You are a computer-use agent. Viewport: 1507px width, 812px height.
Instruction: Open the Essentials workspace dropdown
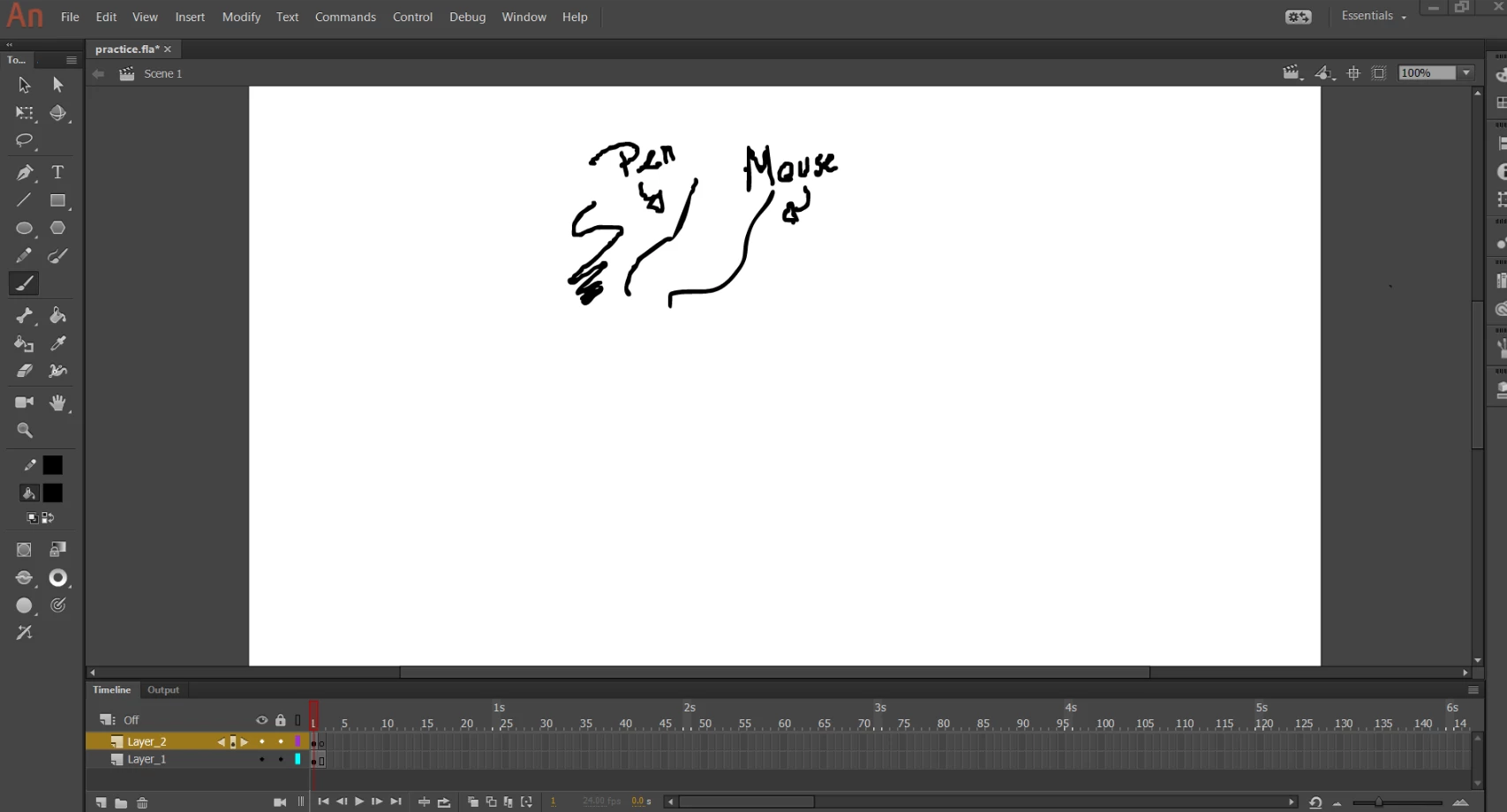(x=1373, y=16)
